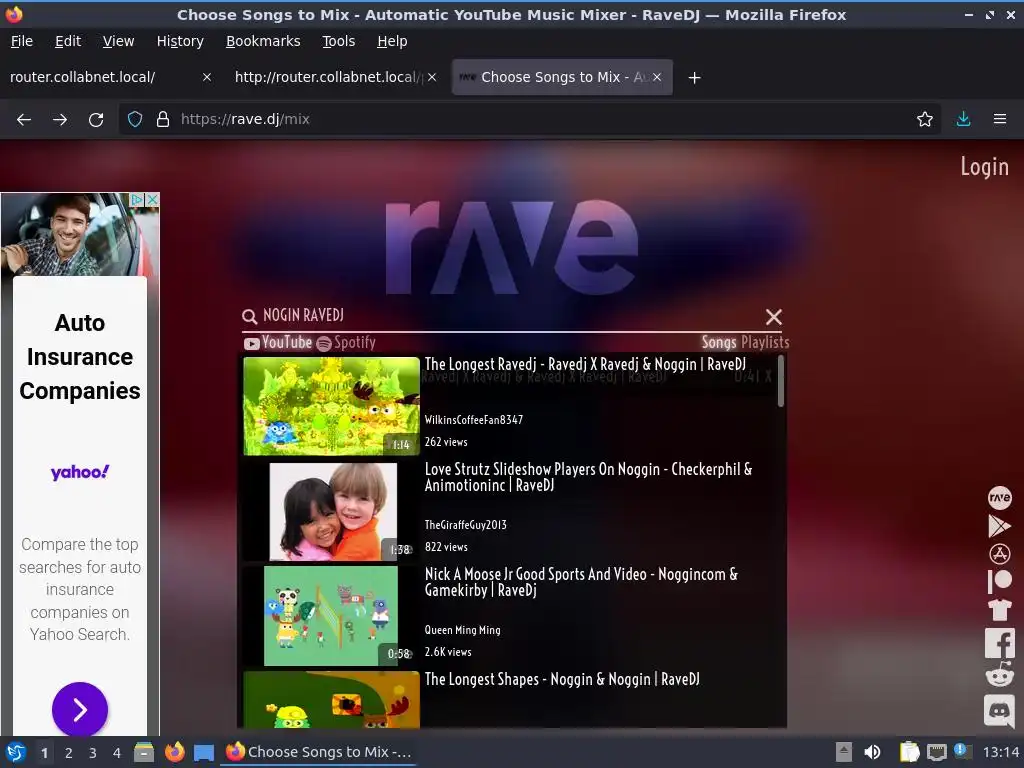The height and width of the screenshot is (768, 1024).
Task: Reload the current page
Action: (96, 120)
